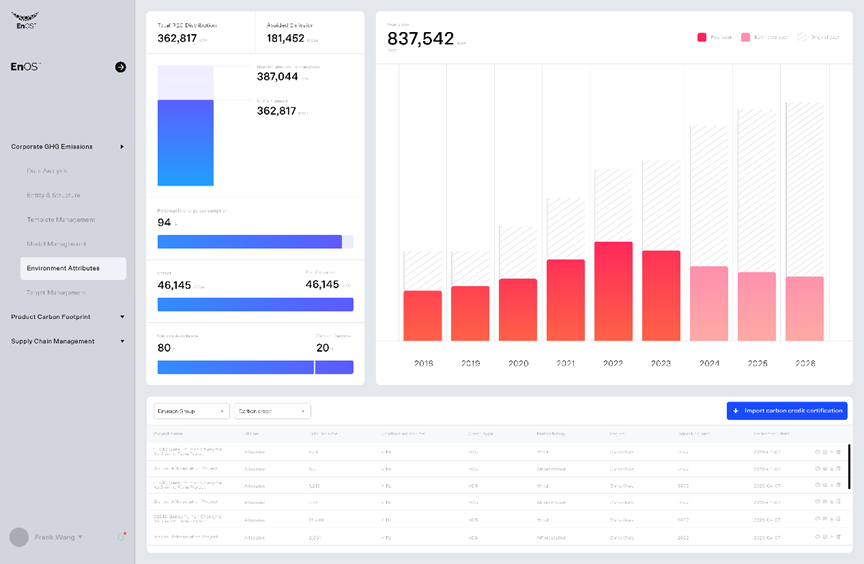Screen dimensions: 864x564
Task: Toggle the pink estimated cost legend swatch
Action: pyautogui.click(x=746, y=37)
